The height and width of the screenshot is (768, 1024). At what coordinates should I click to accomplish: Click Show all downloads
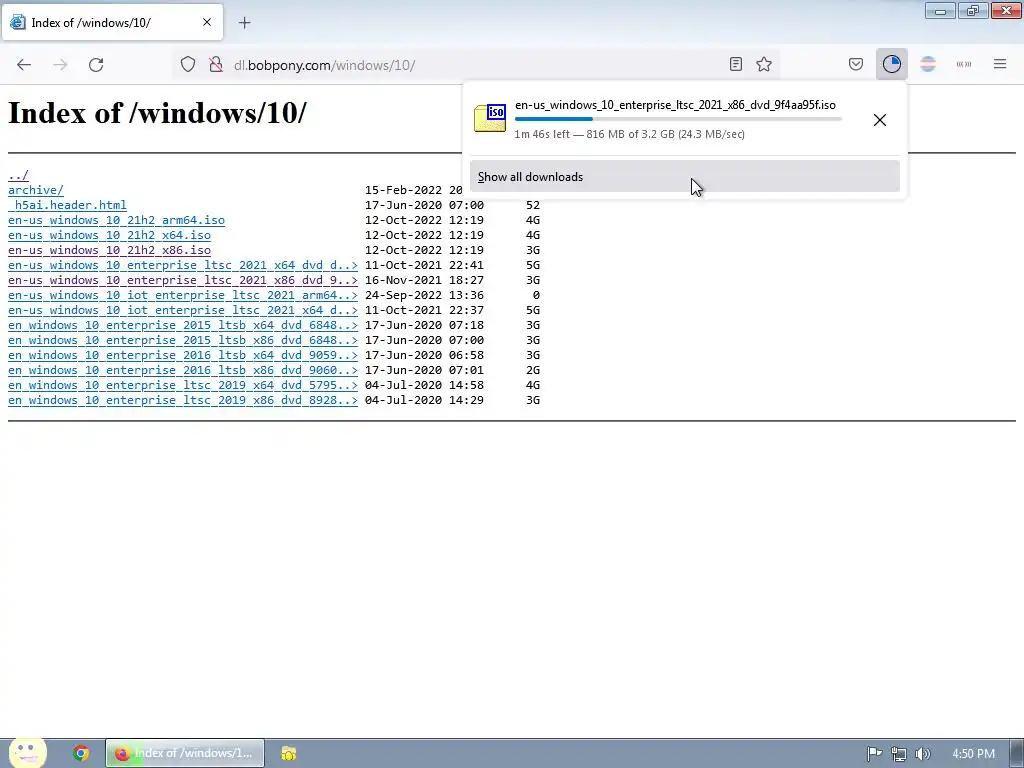684,176
